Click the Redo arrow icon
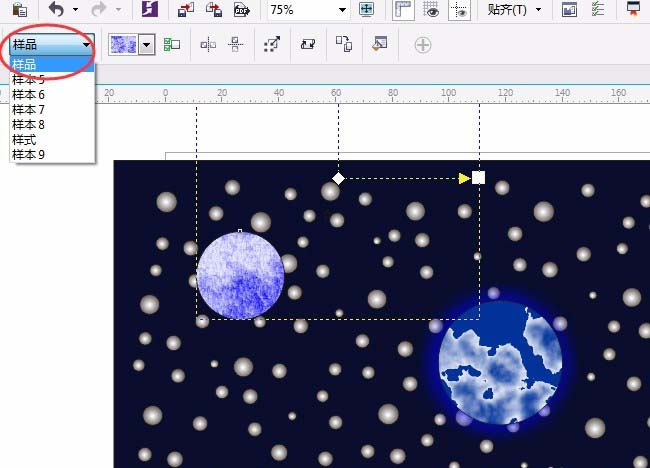The width and height of the screenshot is (650, 468). pyautogui.click(x=99, y=9)
